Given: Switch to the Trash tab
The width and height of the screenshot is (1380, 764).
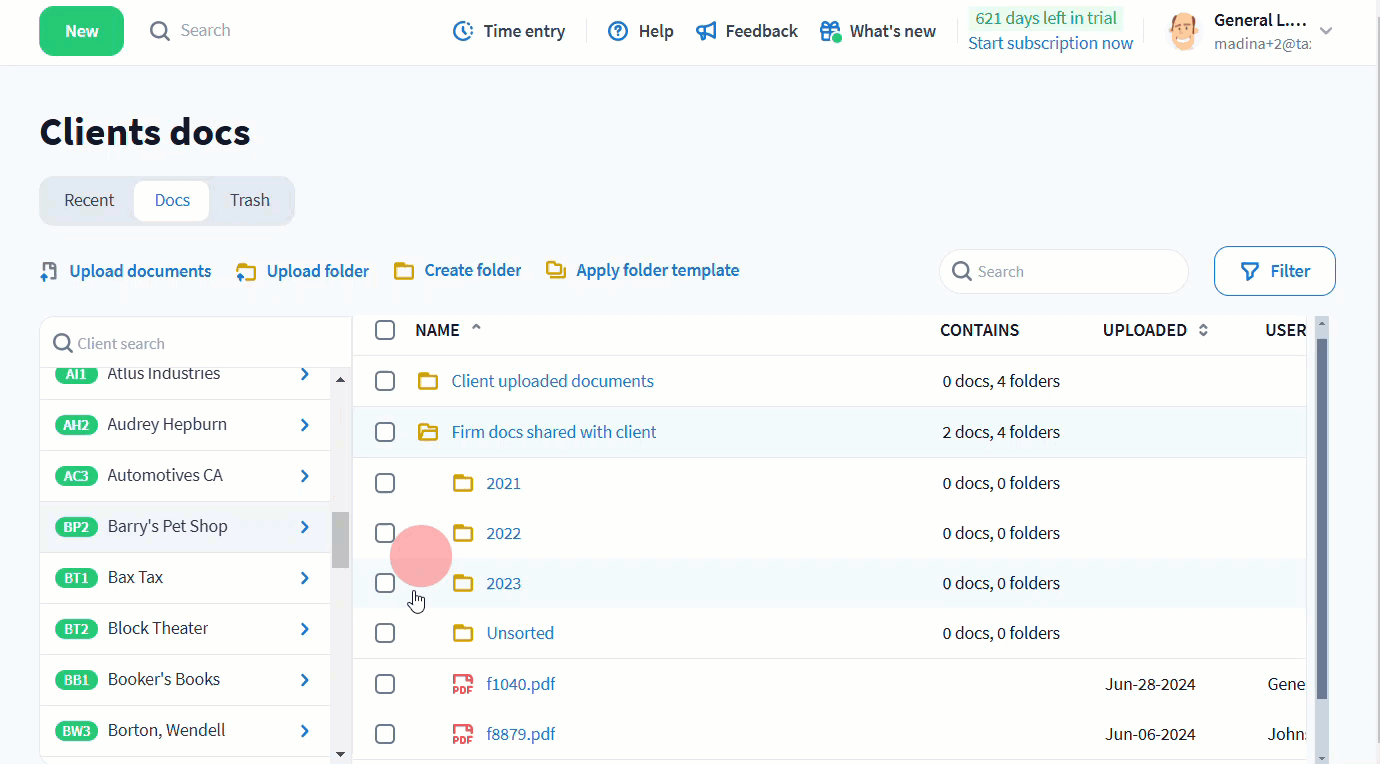Looking at the screenshot, I should [250, 200].
